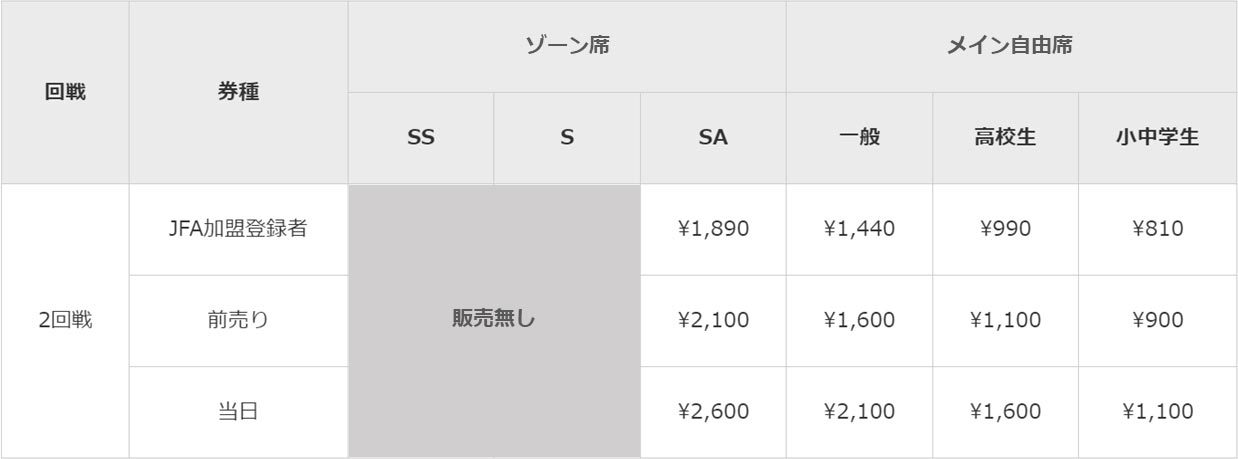
Task: Click the 一般 column header
Action: pyautogui.click(x=859, y=139)
